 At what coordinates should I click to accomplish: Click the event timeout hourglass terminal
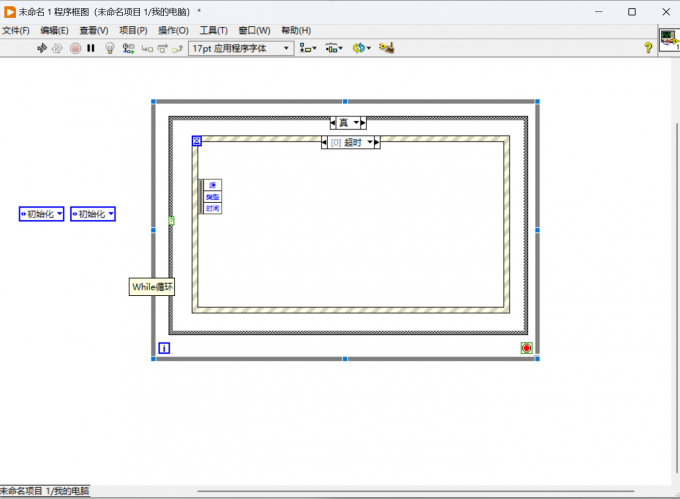[196, 141]
